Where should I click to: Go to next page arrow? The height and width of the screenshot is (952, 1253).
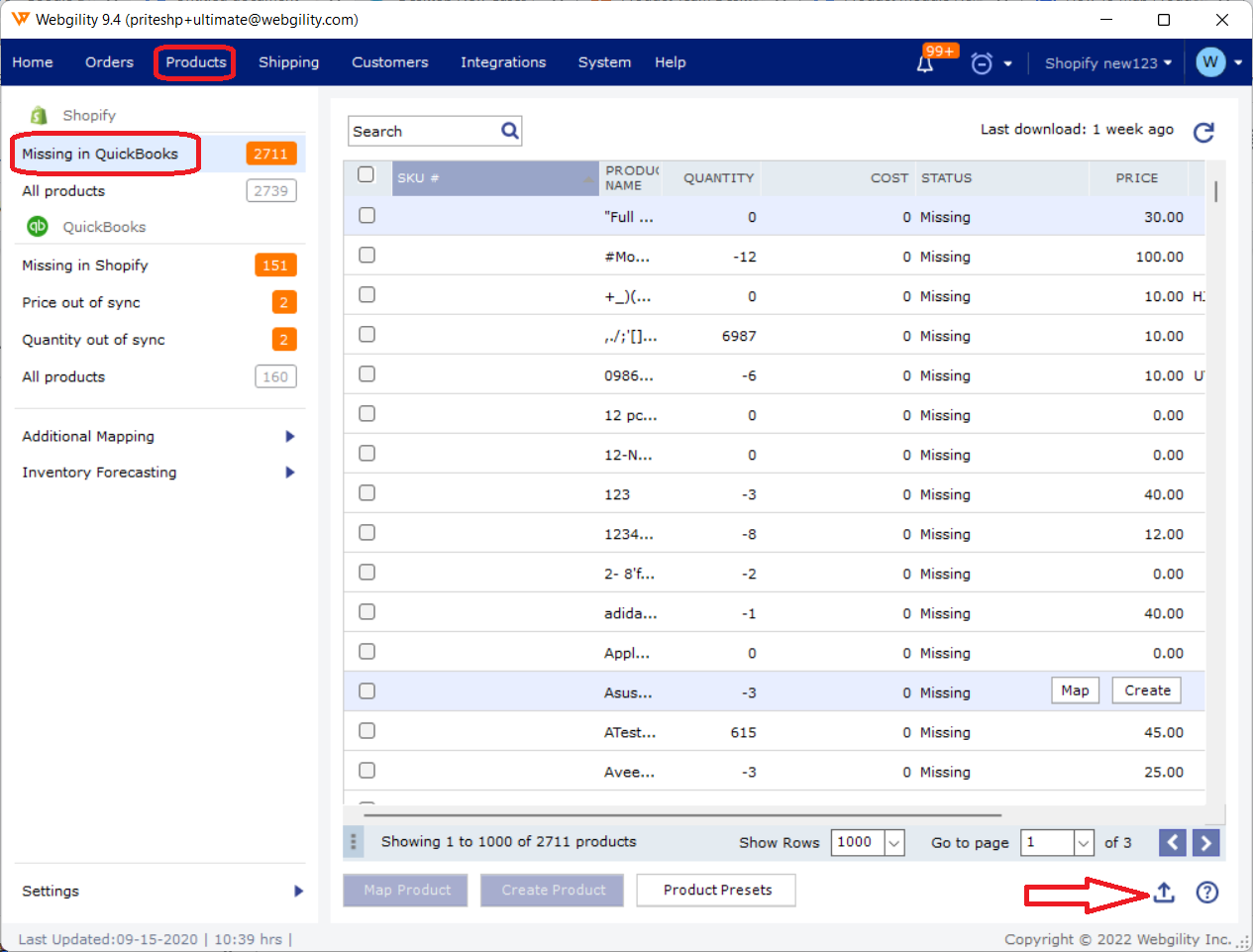point(1205,843)
